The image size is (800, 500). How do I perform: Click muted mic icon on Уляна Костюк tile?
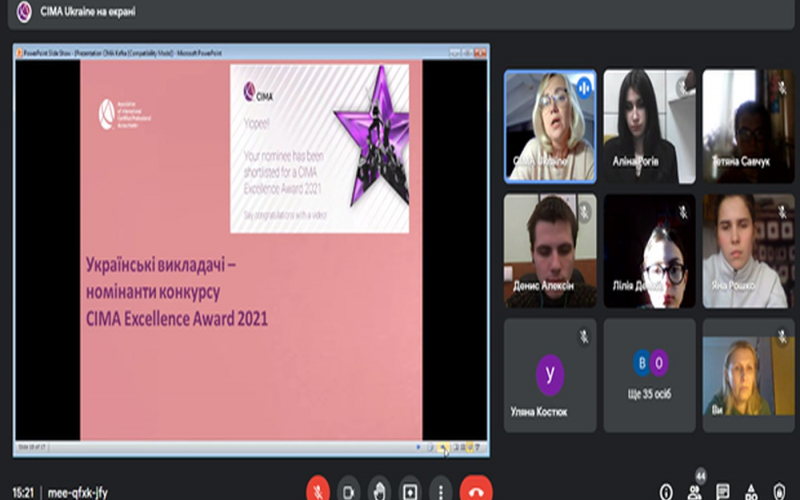tap(584, 336)
